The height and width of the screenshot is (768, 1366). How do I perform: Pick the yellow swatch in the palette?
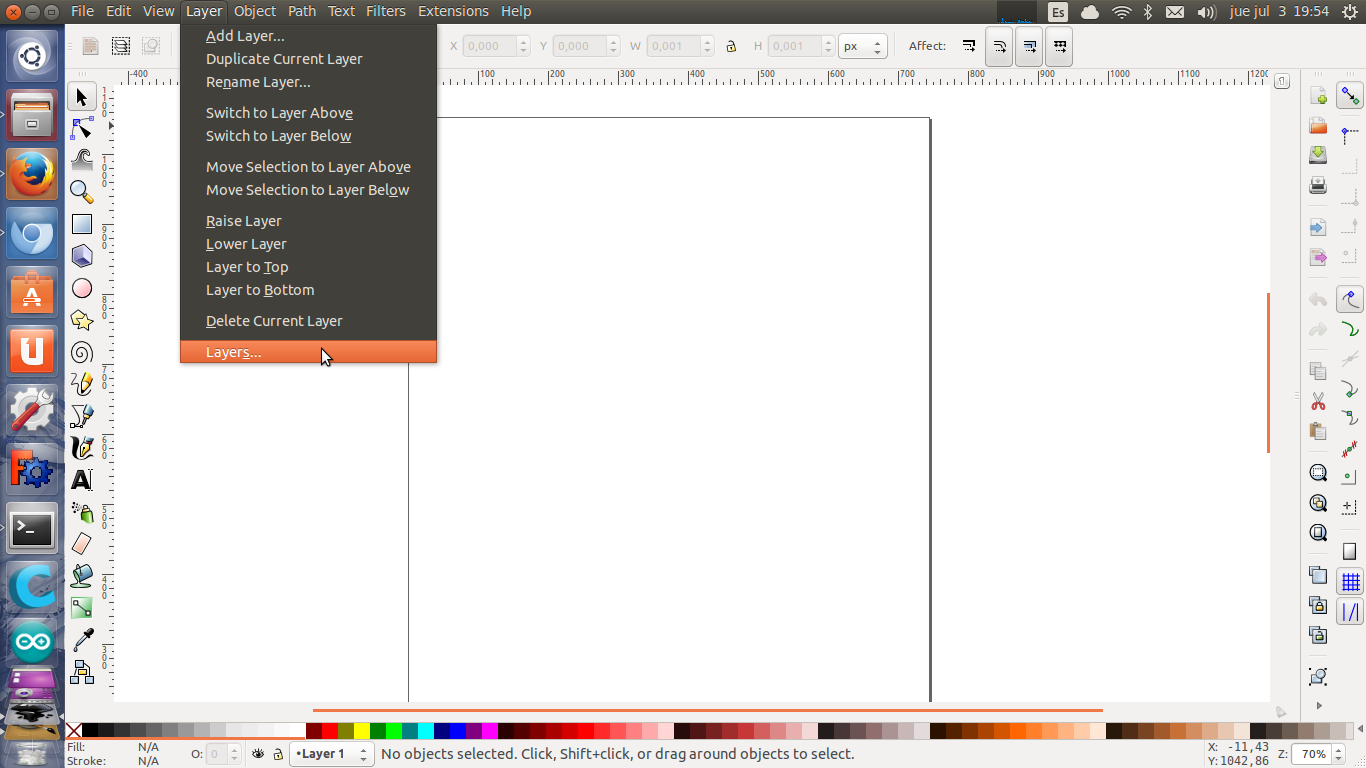point(361,731)
